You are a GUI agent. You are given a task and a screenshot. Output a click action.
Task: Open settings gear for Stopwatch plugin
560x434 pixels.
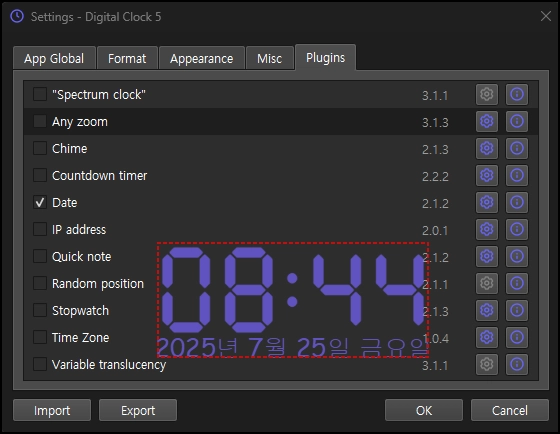pos(486,310)
